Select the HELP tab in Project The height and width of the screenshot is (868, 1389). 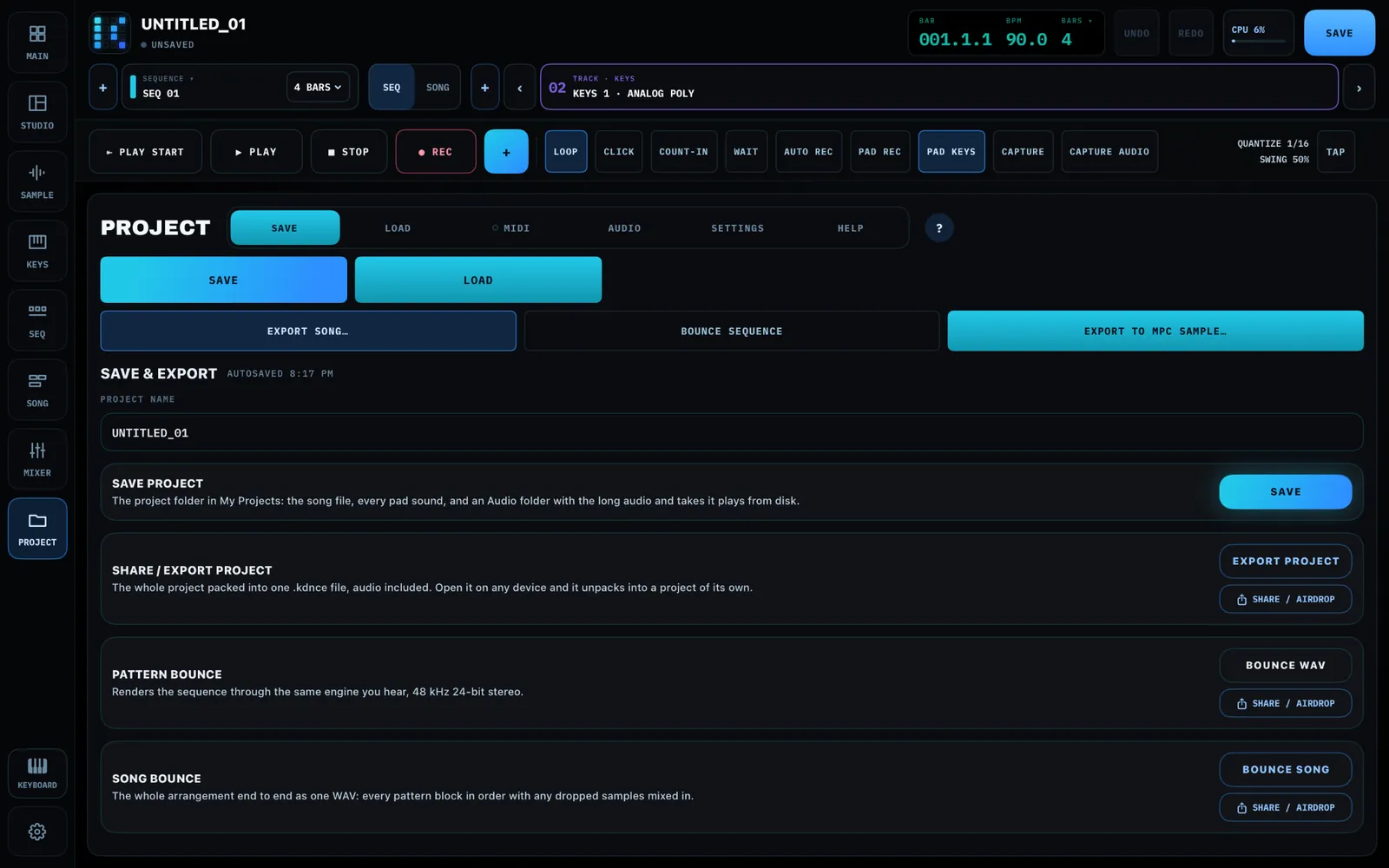[851, 228]
